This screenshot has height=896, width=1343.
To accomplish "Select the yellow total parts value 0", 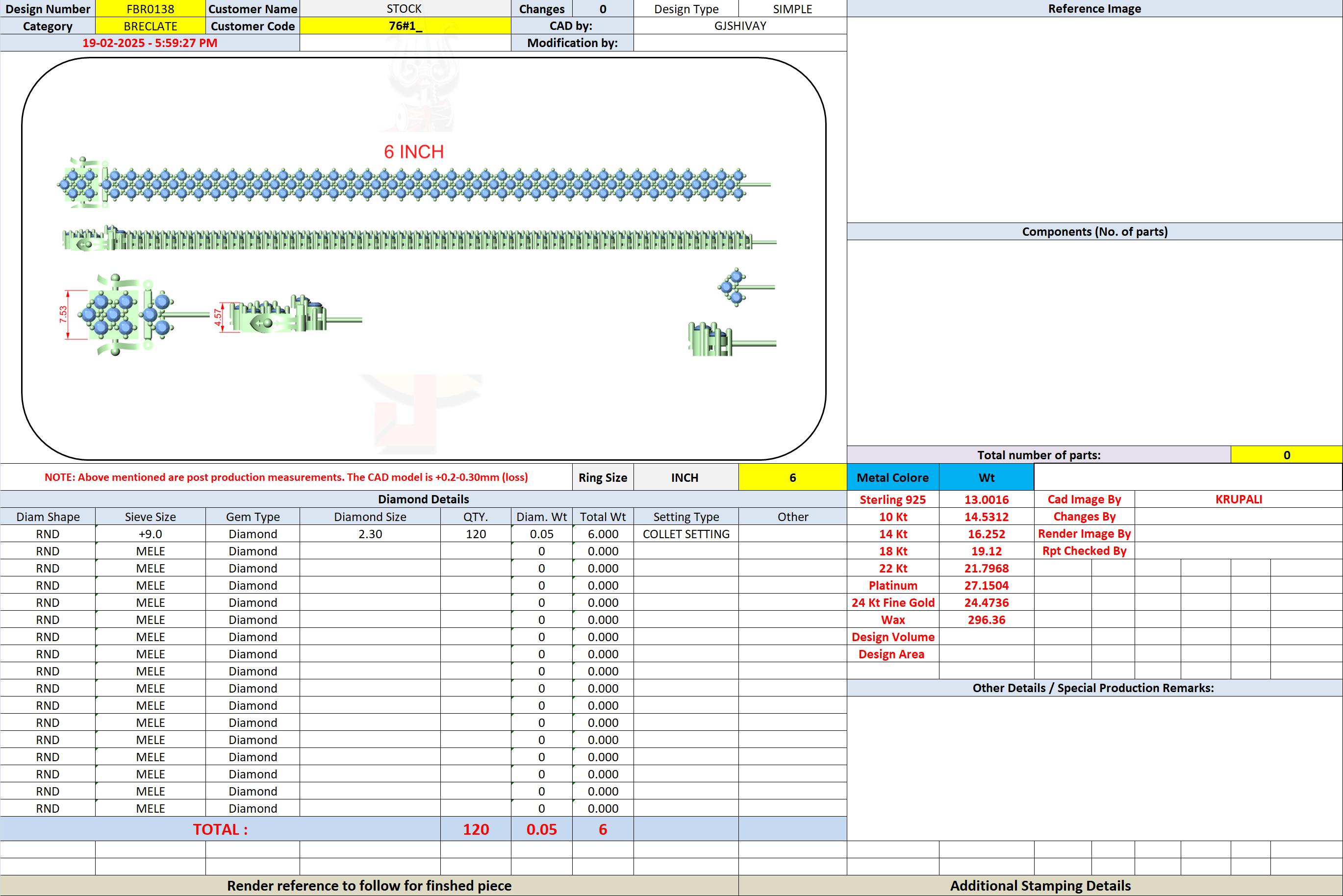I will coord(1287,455).
